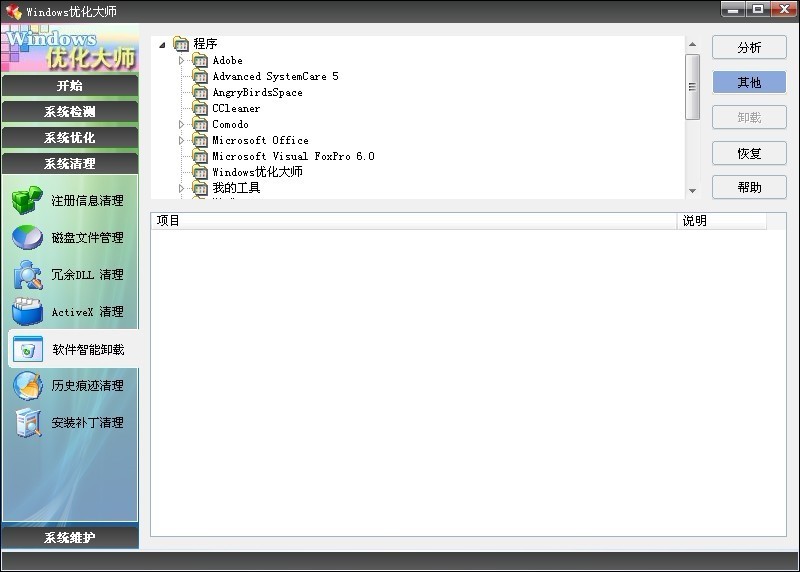Expand the Comodo tree node
800x572 pixels.
181,124
